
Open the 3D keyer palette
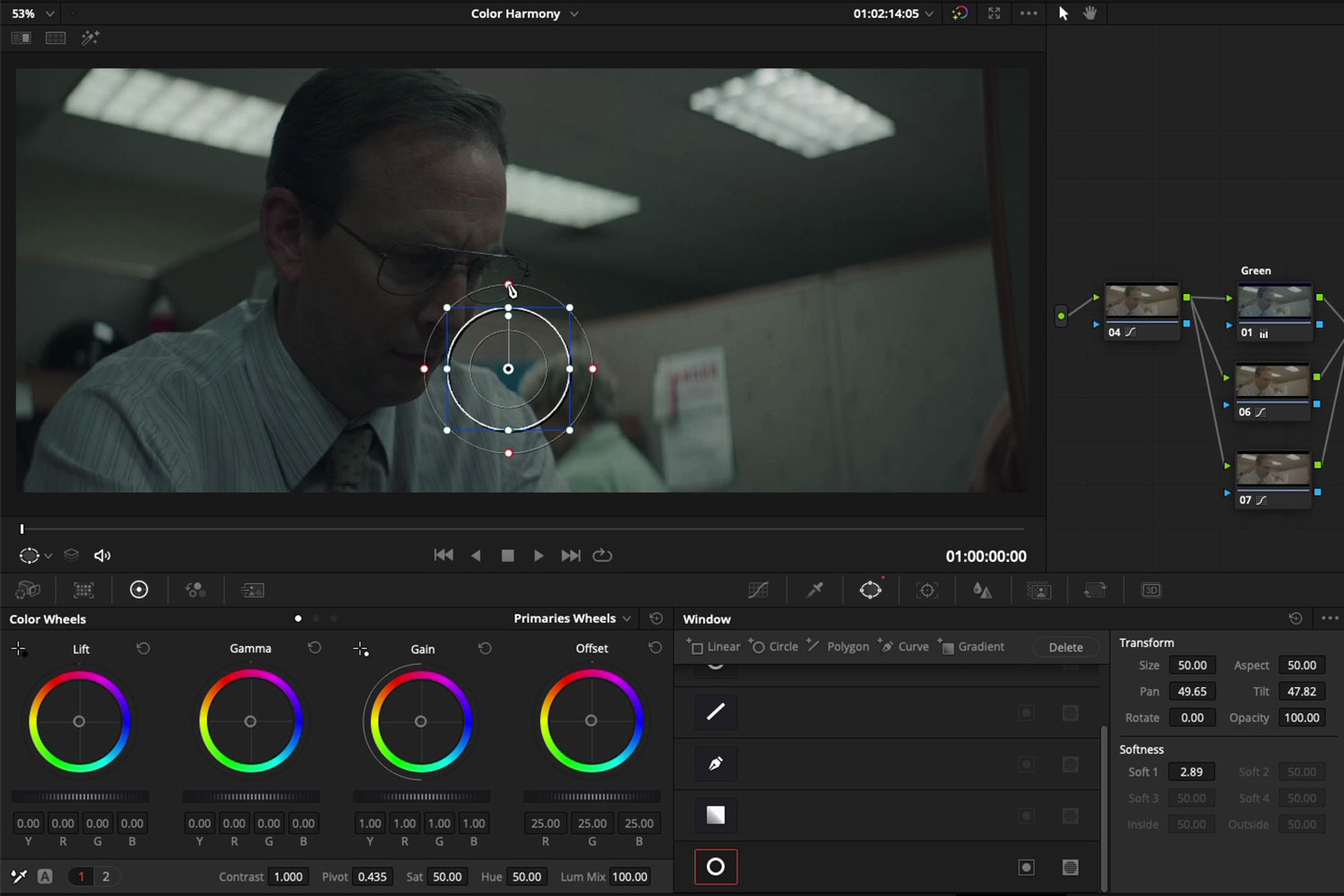[x=1151, y=590]
